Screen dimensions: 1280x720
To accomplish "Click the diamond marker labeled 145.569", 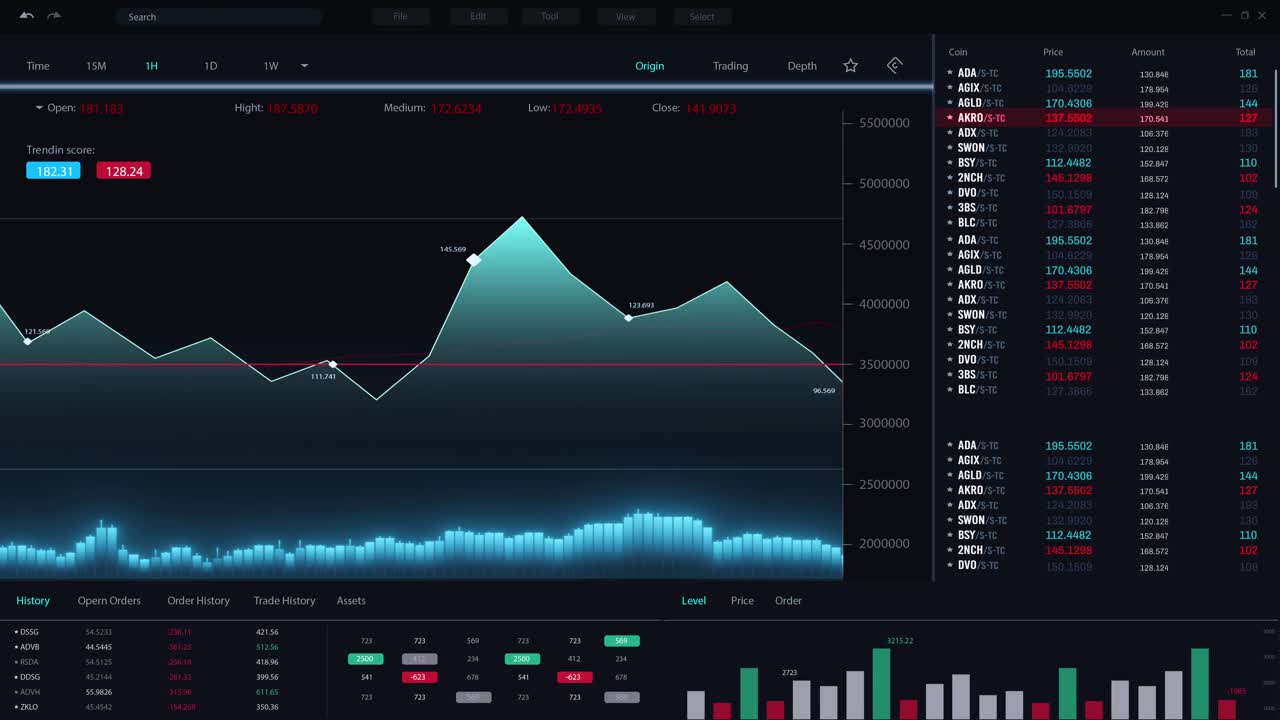I will tap(474, 260).
